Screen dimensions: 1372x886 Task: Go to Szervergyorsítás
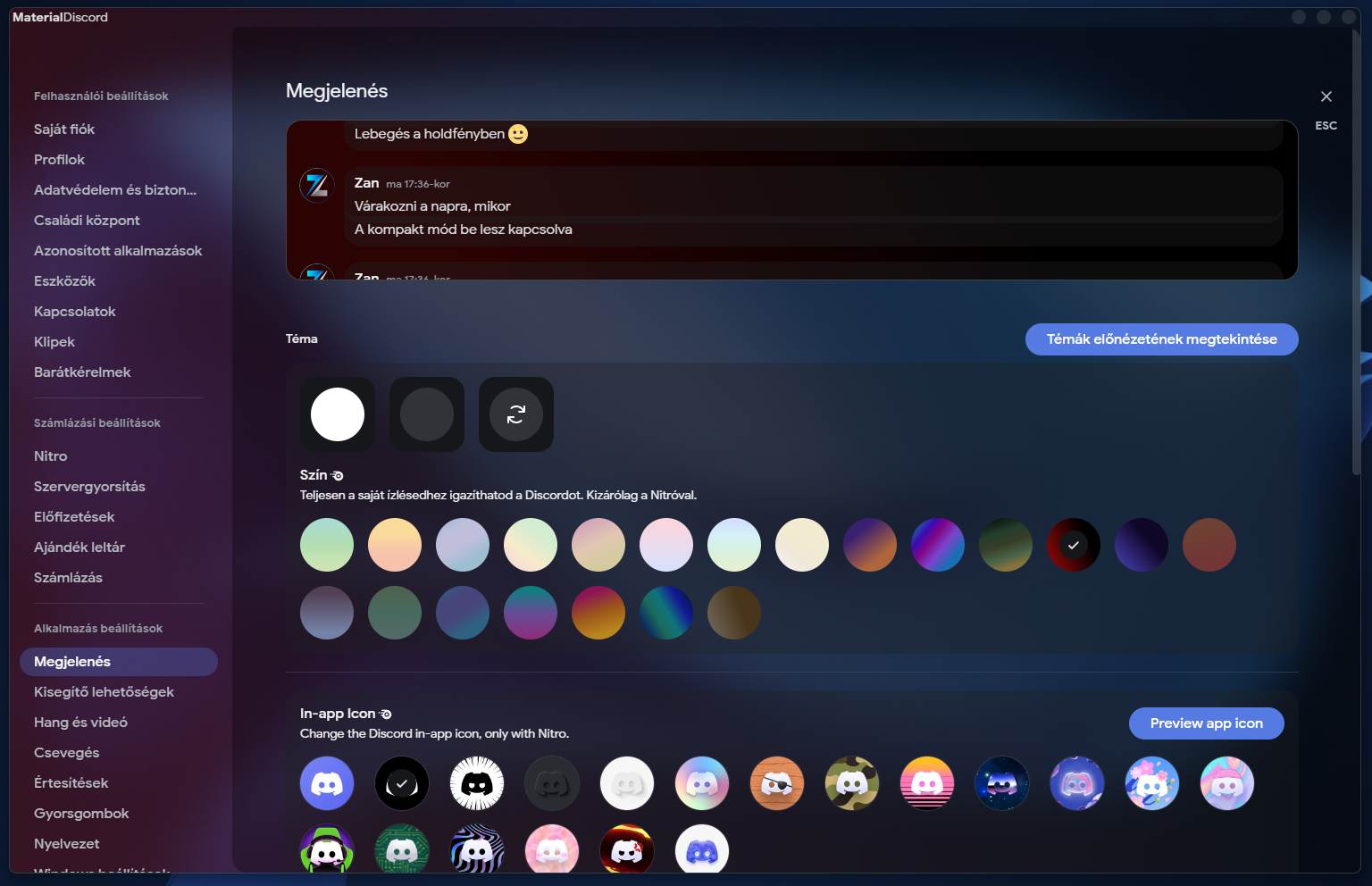click(x=119, y=487)
